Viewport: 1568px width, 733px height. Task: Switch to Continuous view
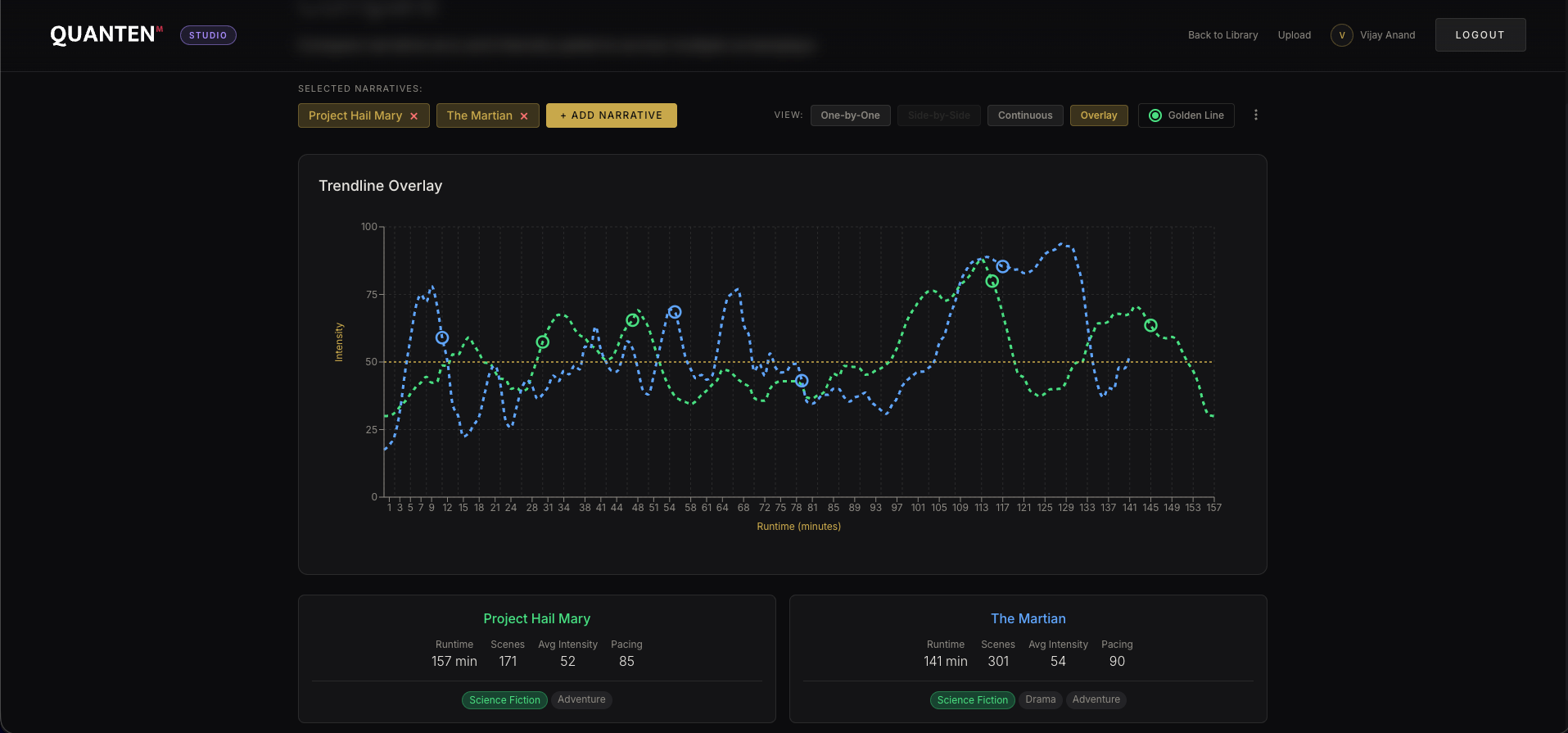[1024, 115]
